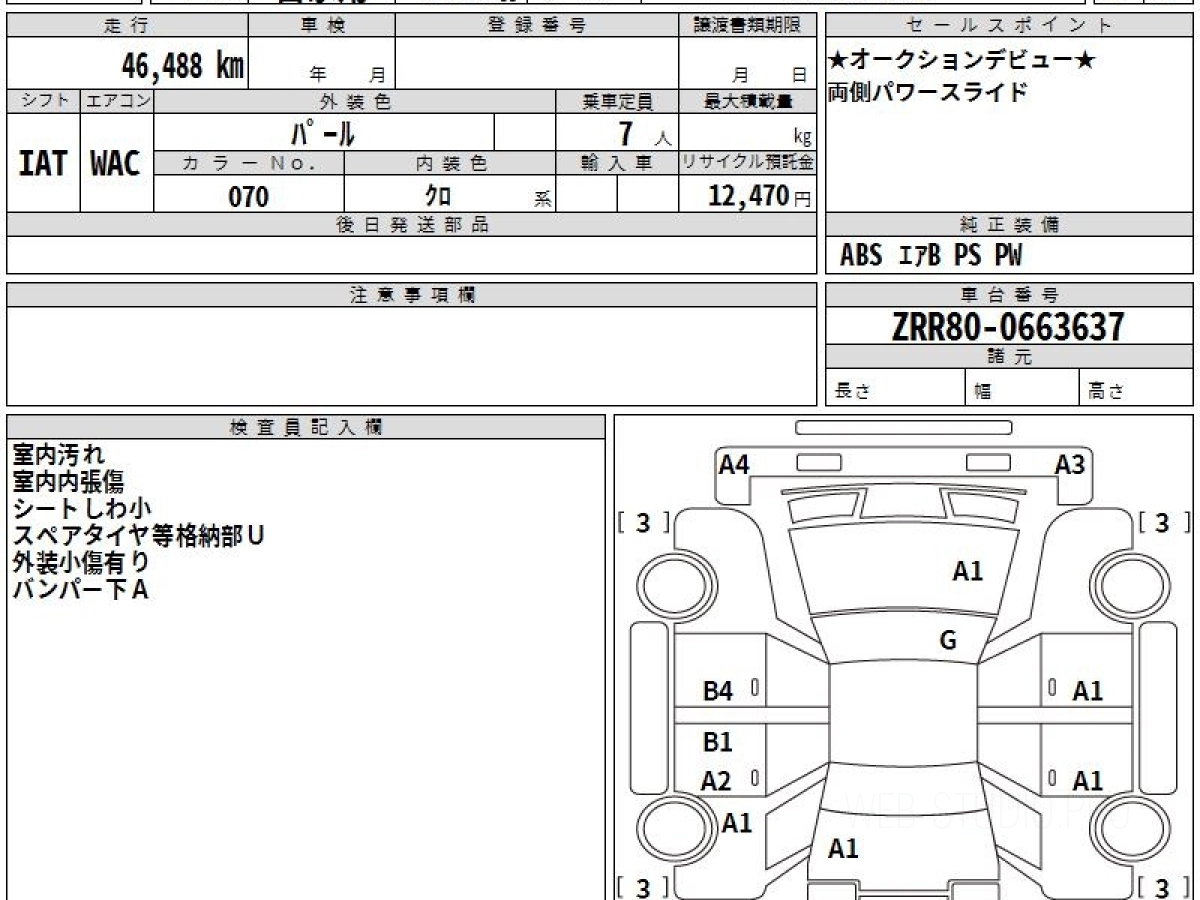Select the 登録番号 header
The image size is (1200, 900).
point(537,26)
